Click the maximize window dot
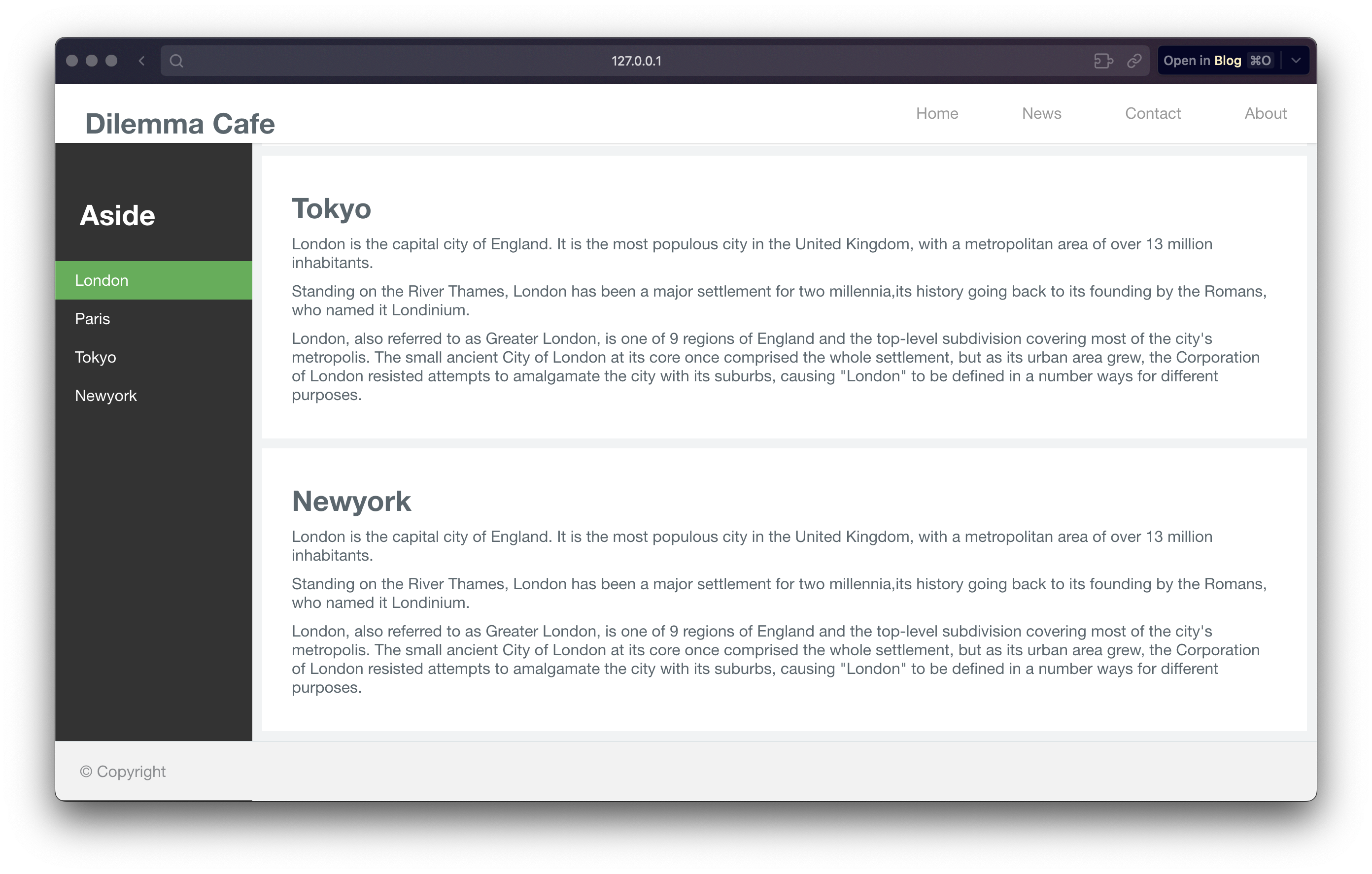Image resolution: width=1372 pixels, height=874 pixels. click(x=112, y=61)
